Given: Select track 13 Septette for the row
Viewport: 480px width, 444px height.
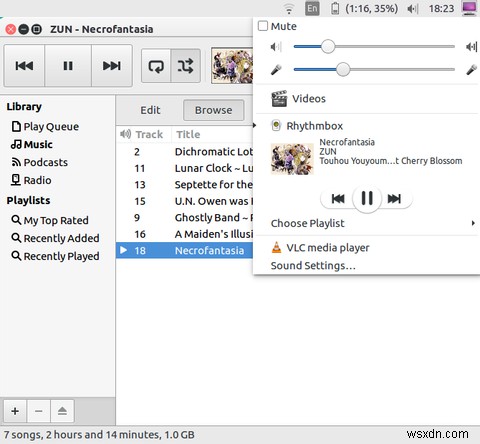Looking at the screenshot, I should point(185,185).
